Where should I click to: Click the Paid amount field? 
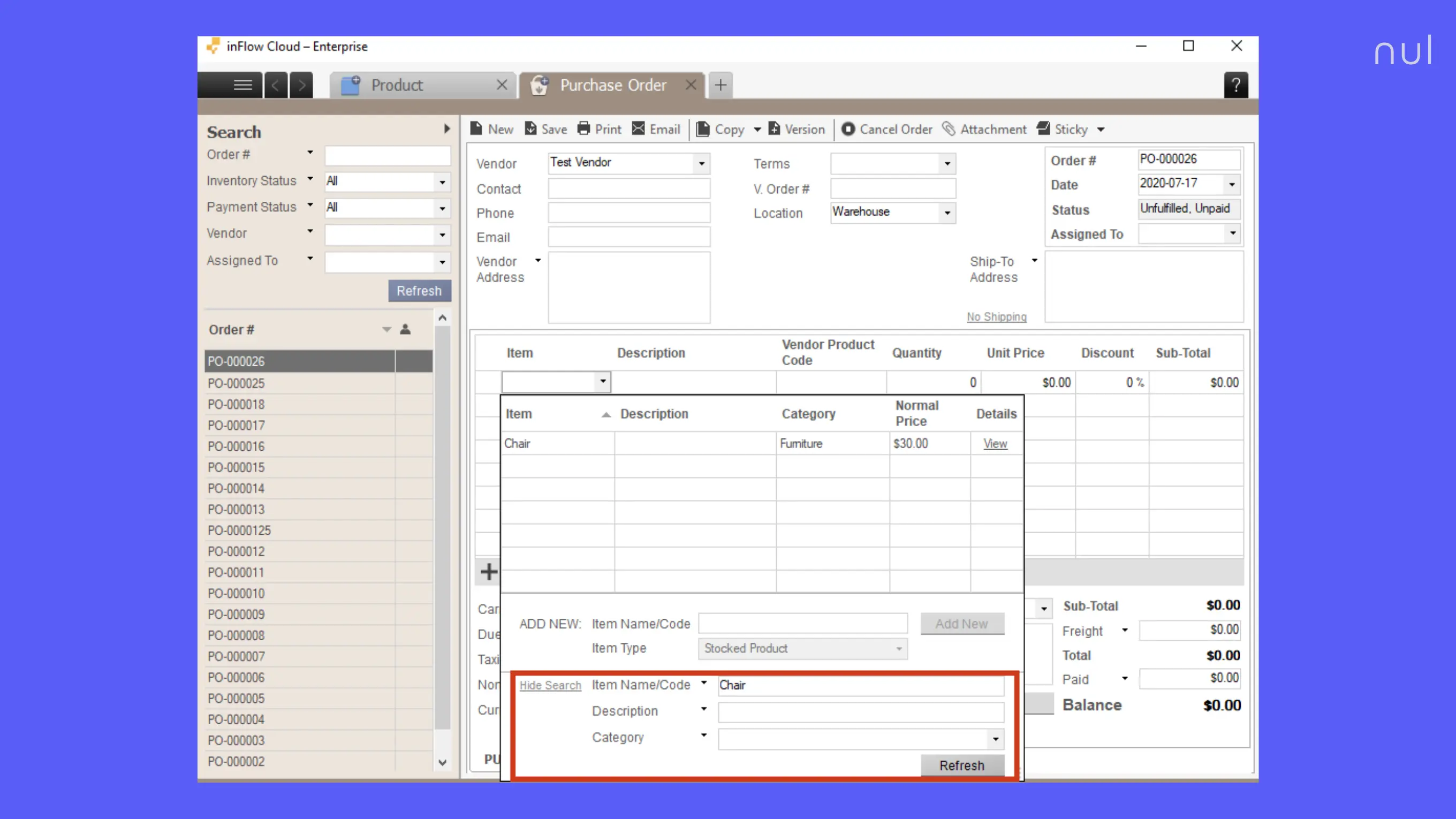[1190, 678]
